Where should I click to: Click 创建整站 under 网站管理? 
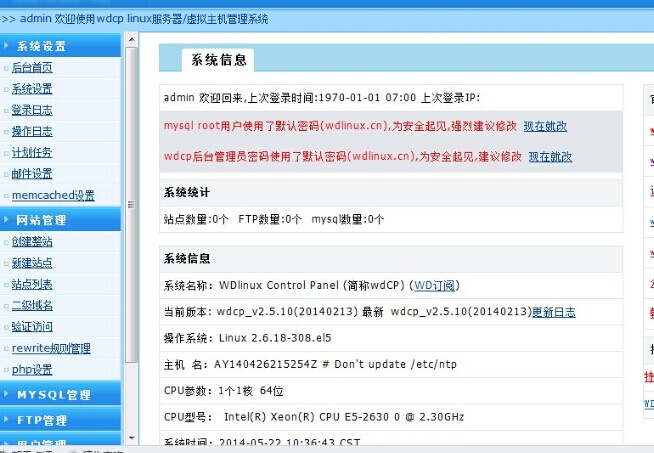[32, 242]
